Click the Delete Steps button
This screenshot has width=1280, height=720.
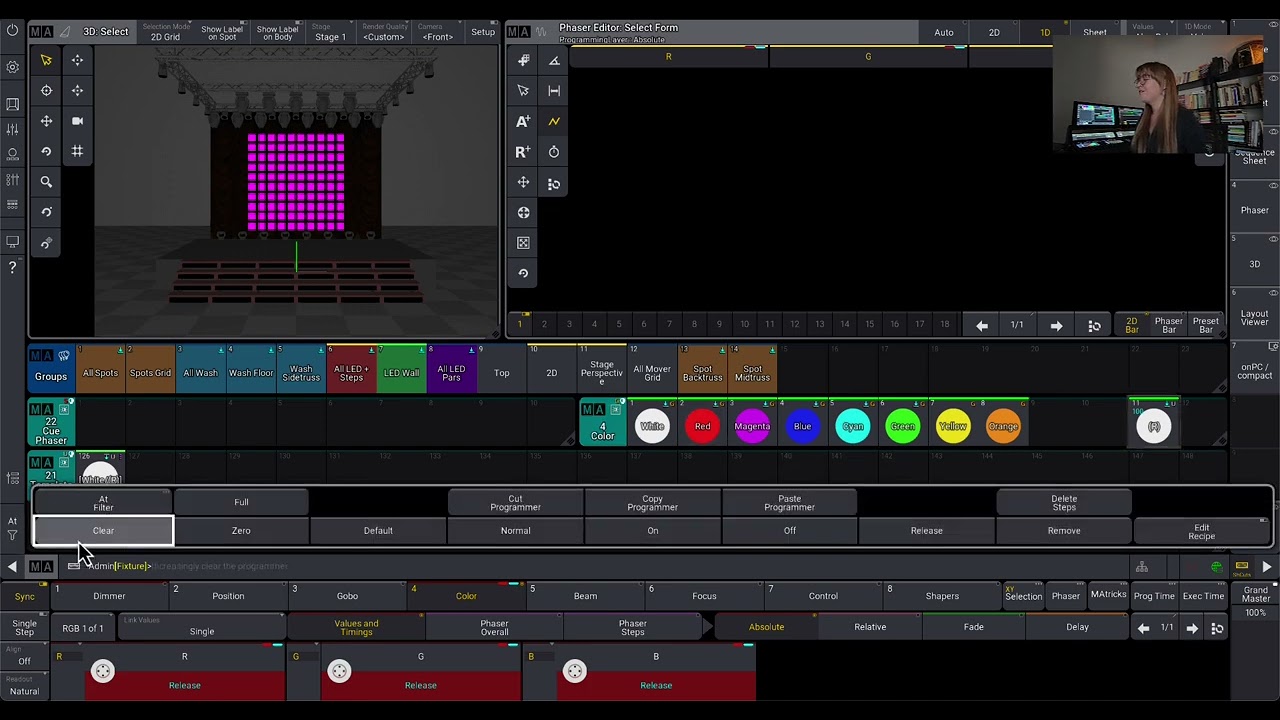tap(1064, 503)
